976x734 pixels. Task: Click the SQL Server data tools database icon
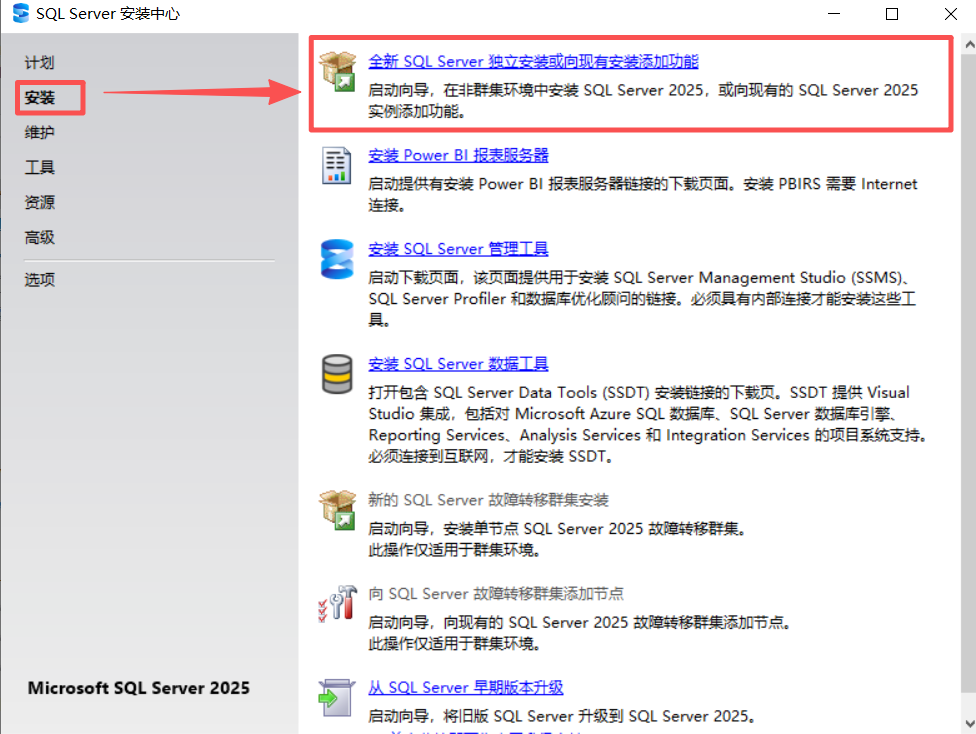coord(337,374)
